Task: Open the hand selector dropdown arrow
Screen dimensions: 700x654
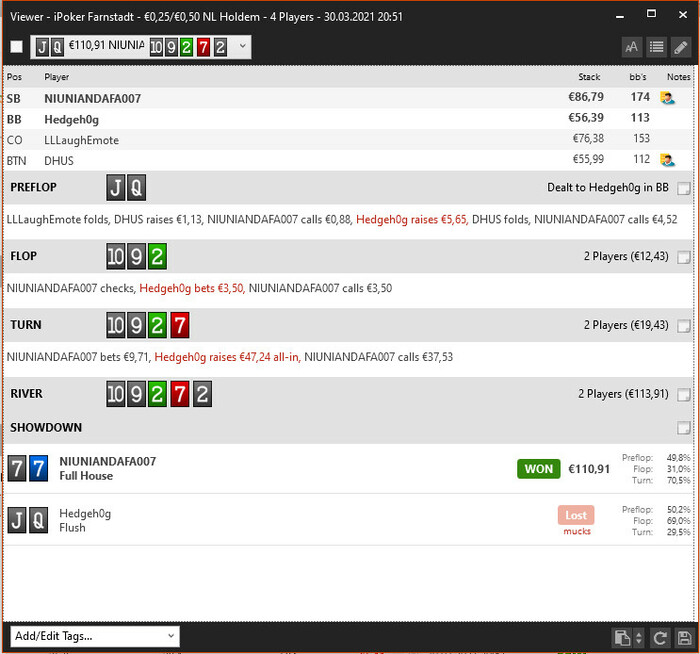Action: tap(242, 46)
